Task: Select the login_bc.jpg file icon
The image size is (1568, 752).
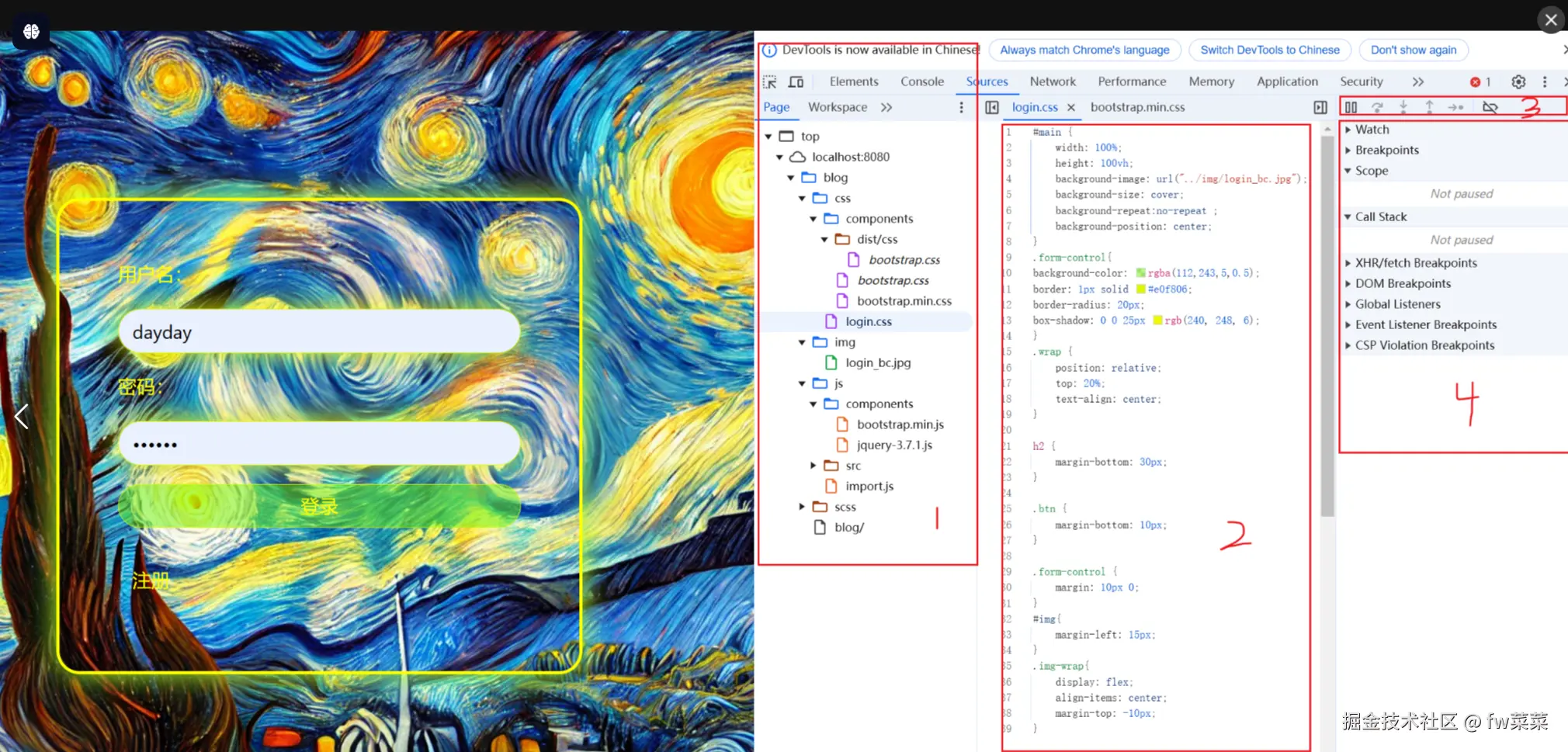Action: pos(831,362)
